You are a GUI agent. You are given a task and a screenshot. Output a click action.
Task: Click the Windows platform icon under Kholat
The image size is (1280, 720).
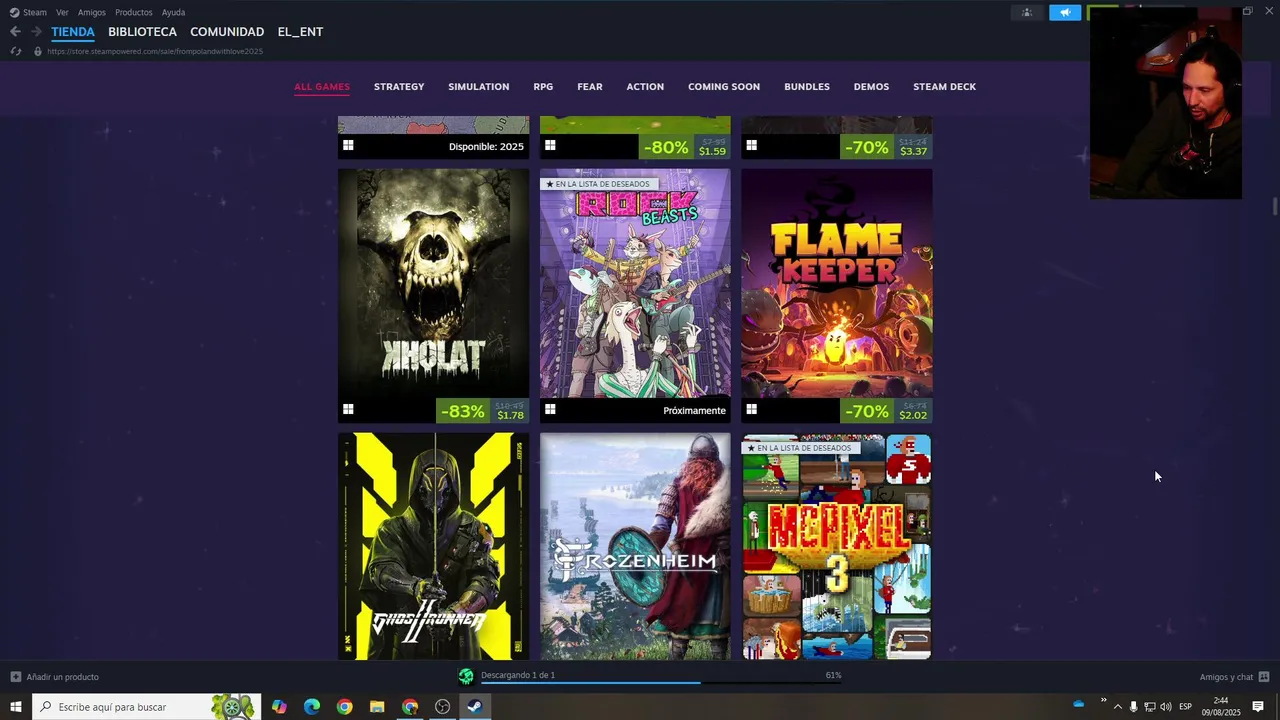tap(348, 410)
